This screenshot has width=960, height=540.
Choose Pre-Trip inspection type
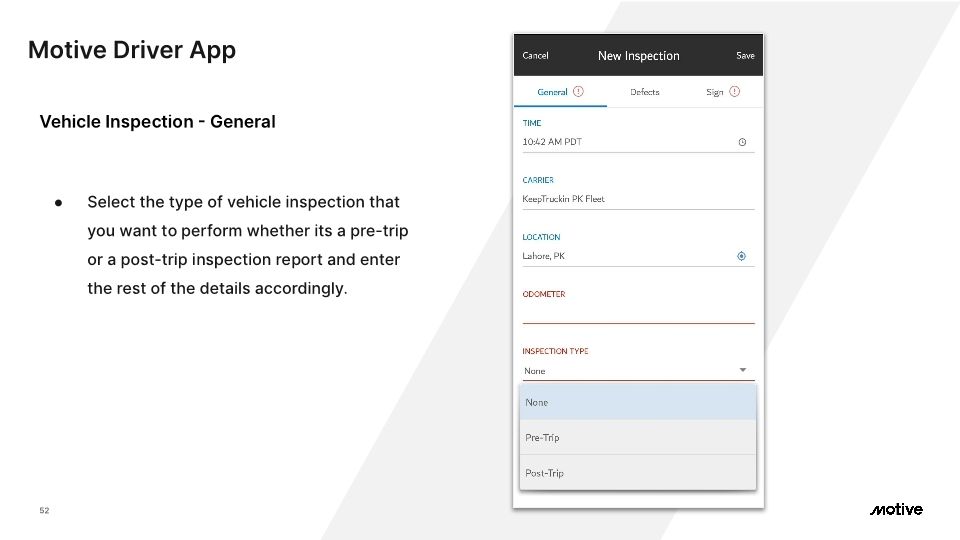tap(638, 438)
